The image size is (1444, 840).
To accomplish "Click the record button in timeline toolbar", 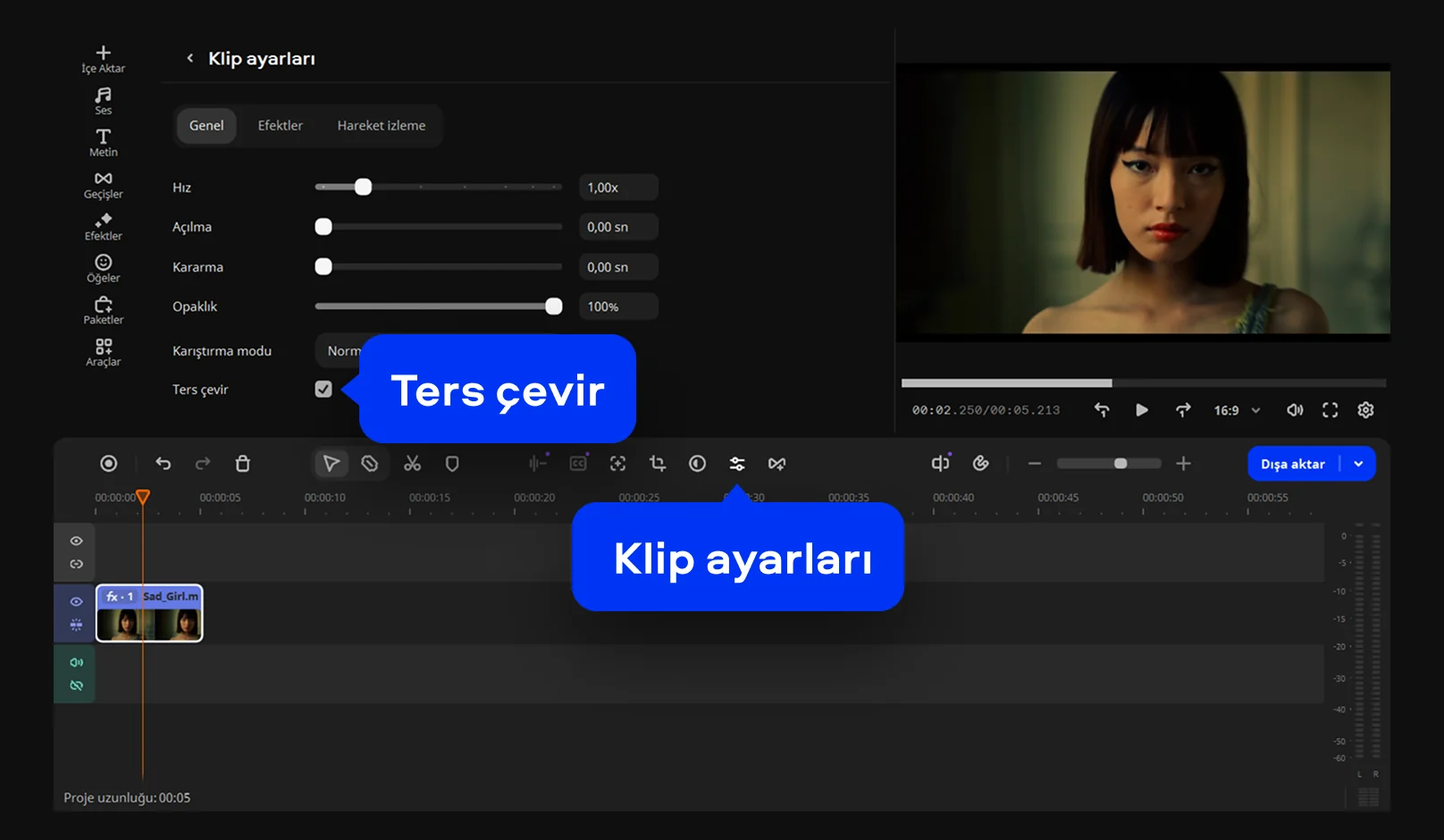I will click(x=108, y=464).
